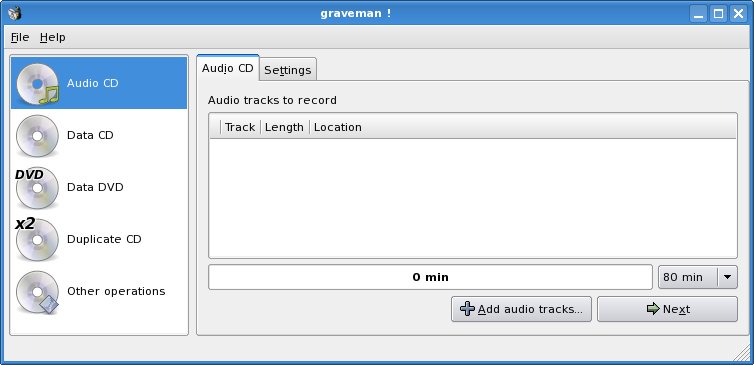The width and height of the screenshot is (754, 365).
Task: Click the Other operations disc icon
Action: coord(38,292)
